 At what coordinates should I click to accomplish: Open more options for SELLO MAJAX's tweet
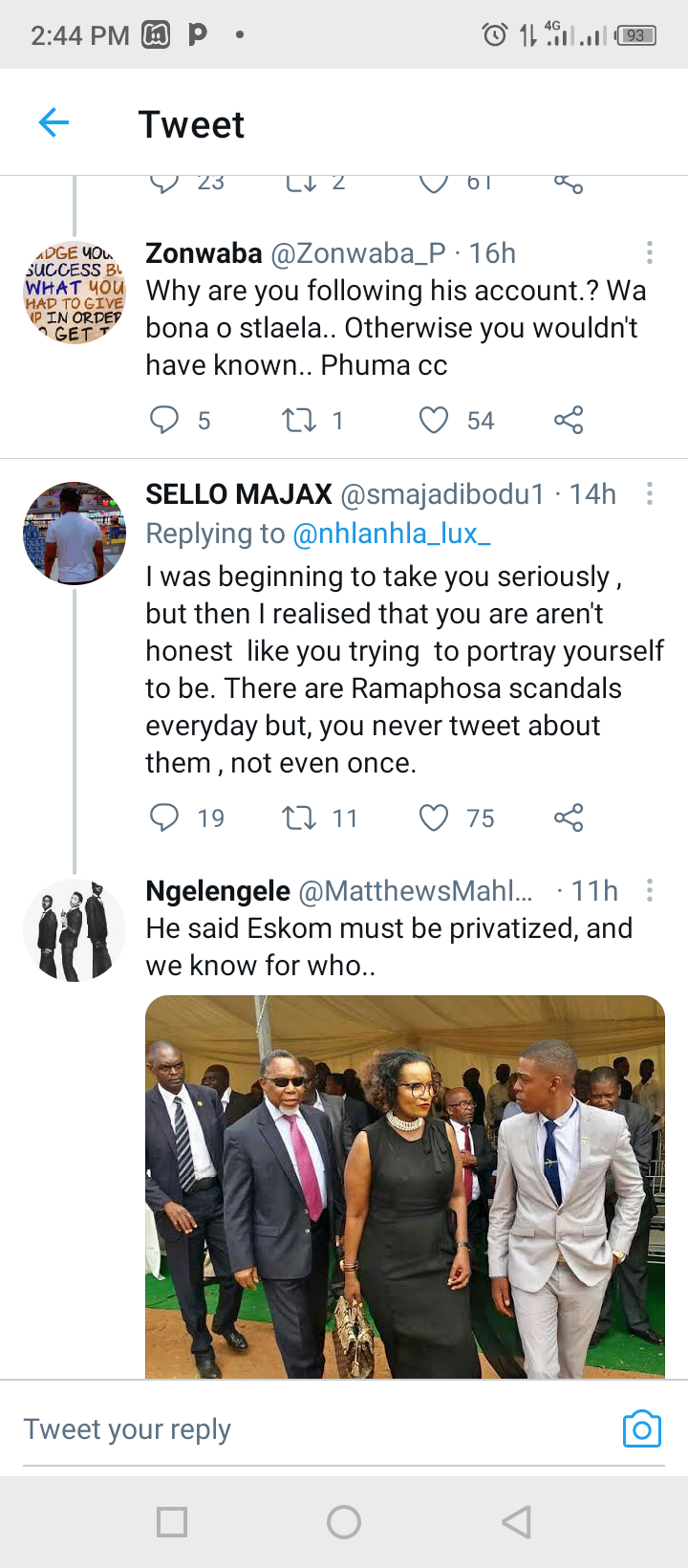650,493
